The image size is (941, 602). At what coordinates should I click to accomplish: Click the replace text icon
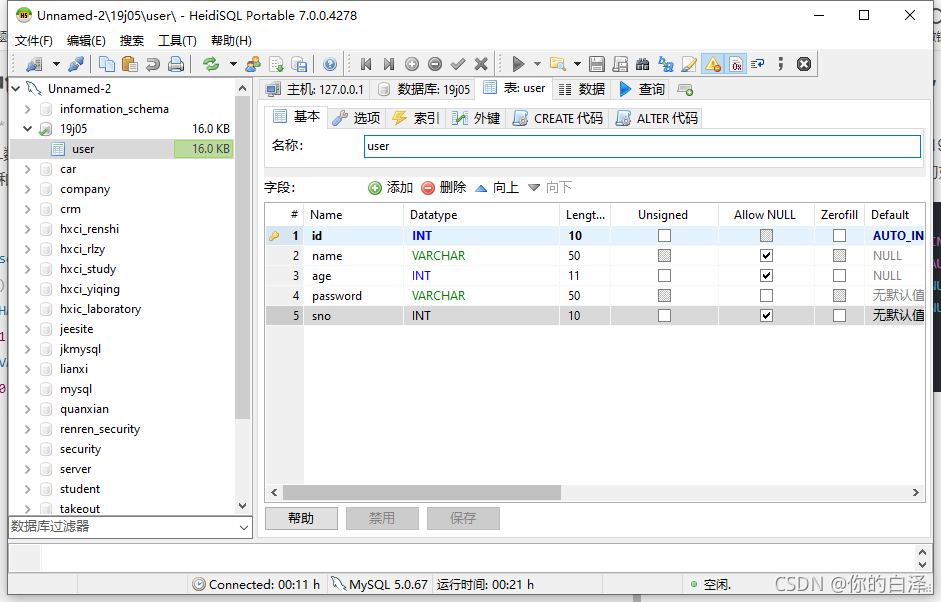point(666,64)
